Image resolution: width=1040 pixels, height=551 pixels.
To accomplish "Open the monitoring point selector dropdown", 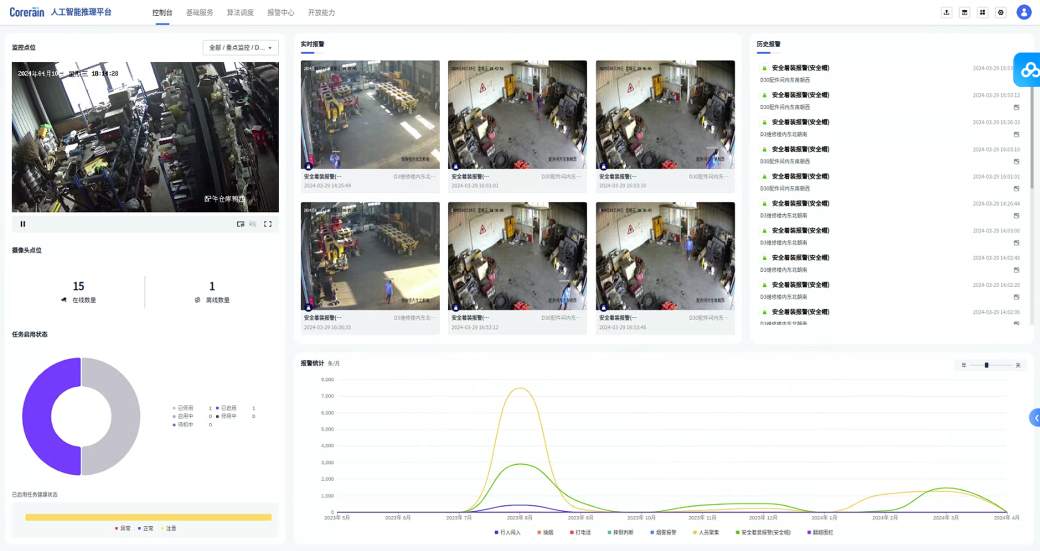I will click(x=241, y=48).
